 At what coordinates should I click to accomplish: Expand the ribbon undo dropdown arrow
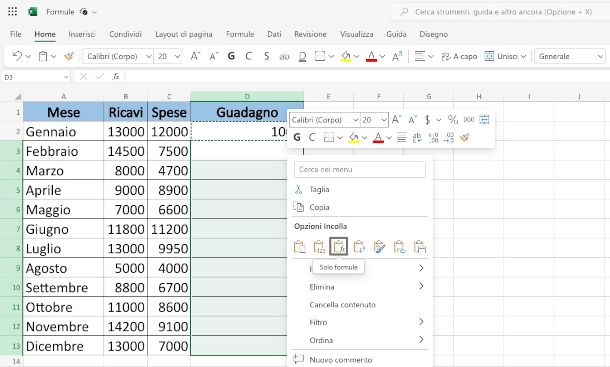(28, 57)
